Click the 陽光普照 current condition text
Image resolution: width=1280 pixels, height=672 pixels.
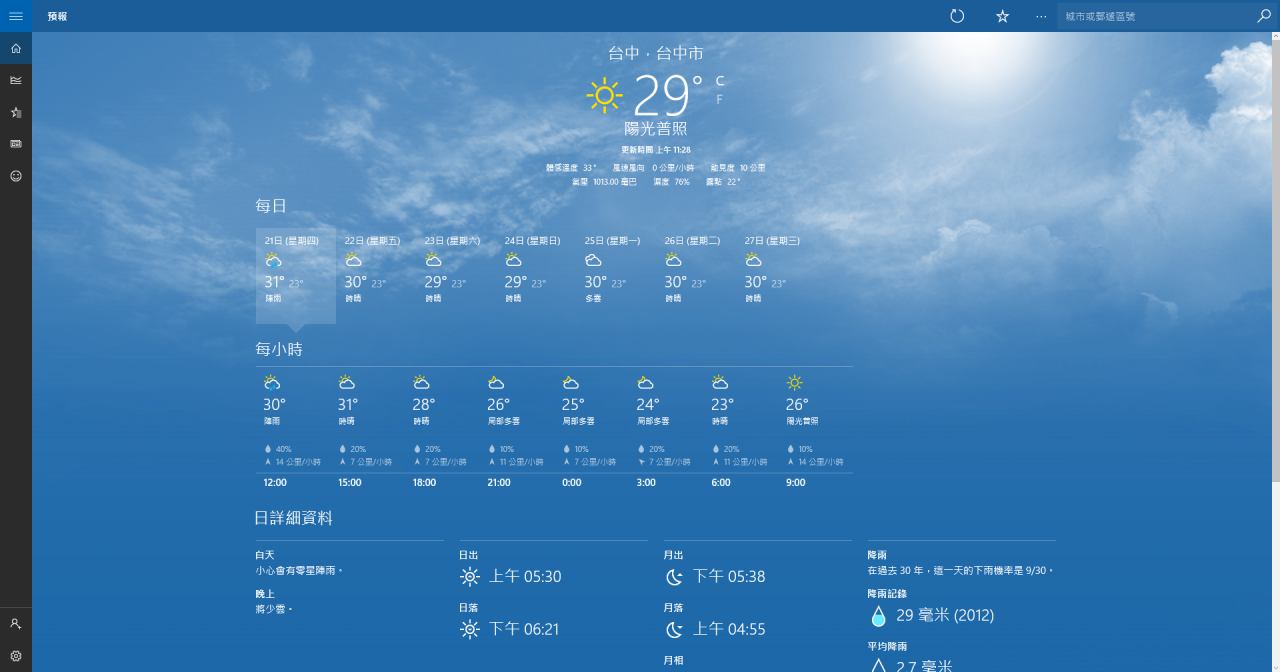(x=656, y=129)
